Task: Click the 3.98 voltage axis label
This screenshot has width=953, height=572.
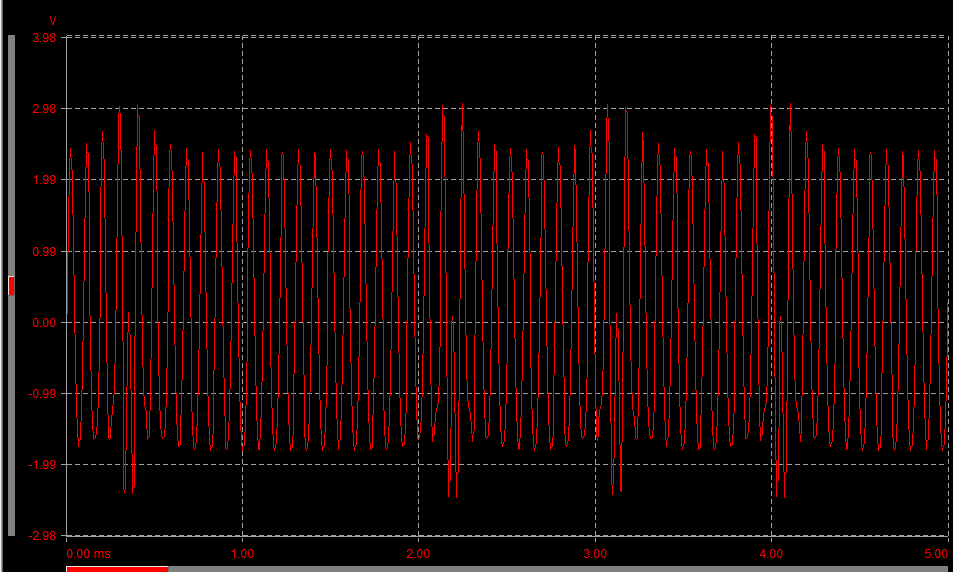Action: pyautogui.click(x=45, y=38)
